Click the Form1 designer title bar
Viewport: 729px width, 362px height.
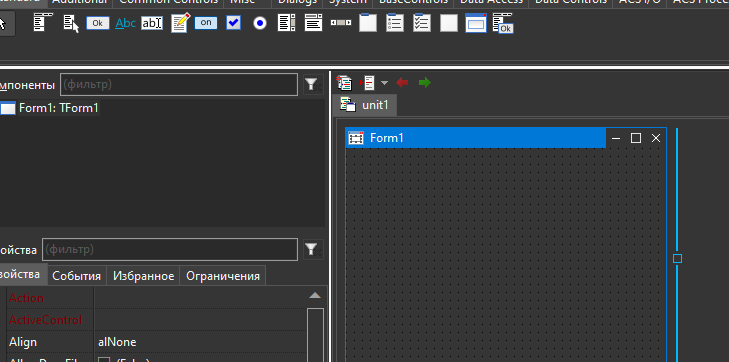click(x=476, y=138)
